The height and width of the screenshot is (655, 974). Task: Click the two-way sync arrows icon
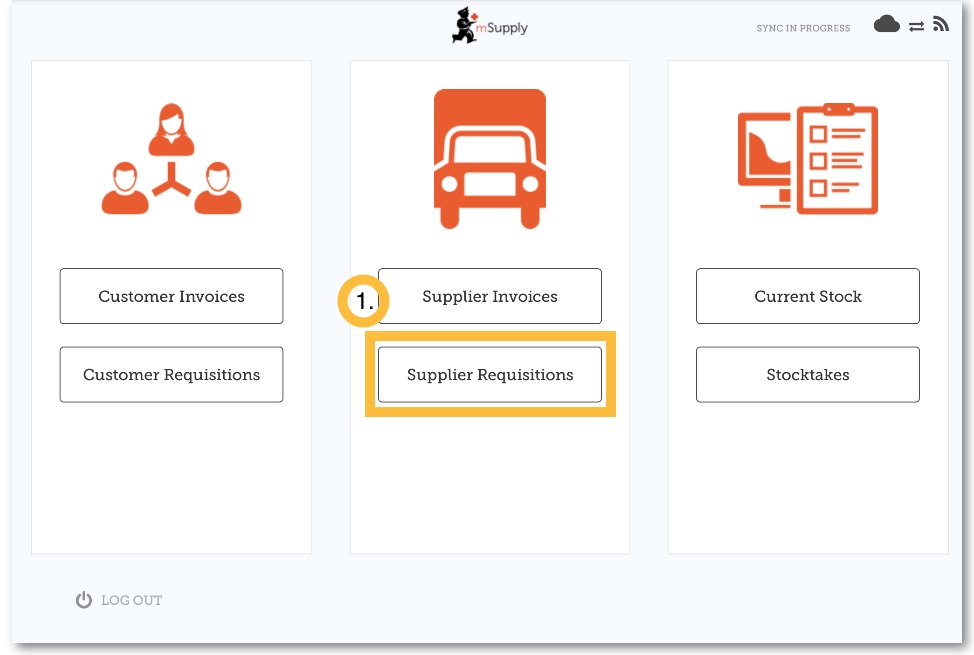(x=916, y=27)
